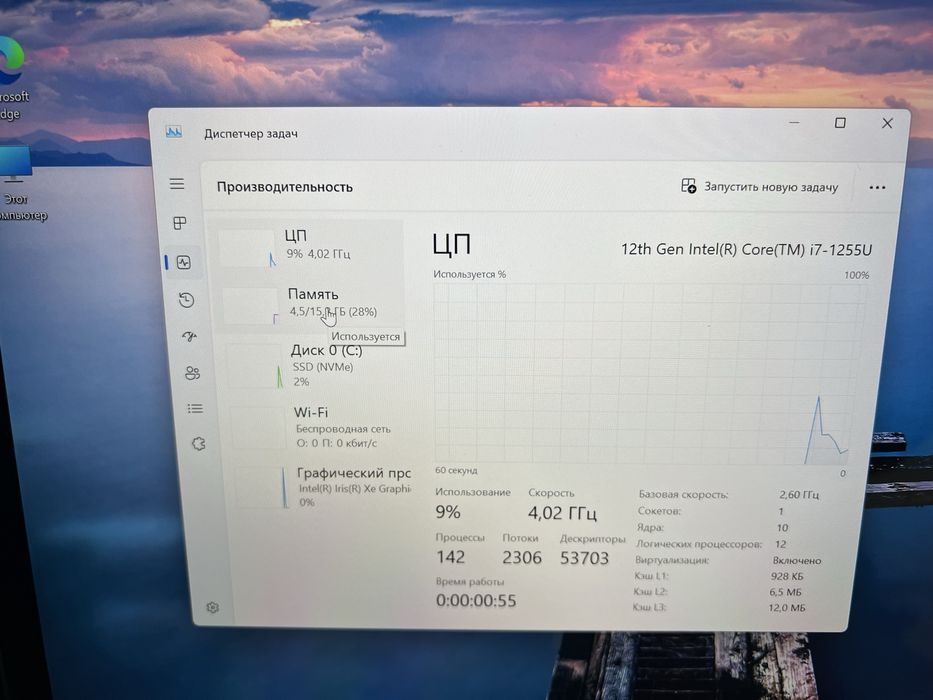Click the 9% usage value
Screen dimensions: 933x700
point(447,512)
